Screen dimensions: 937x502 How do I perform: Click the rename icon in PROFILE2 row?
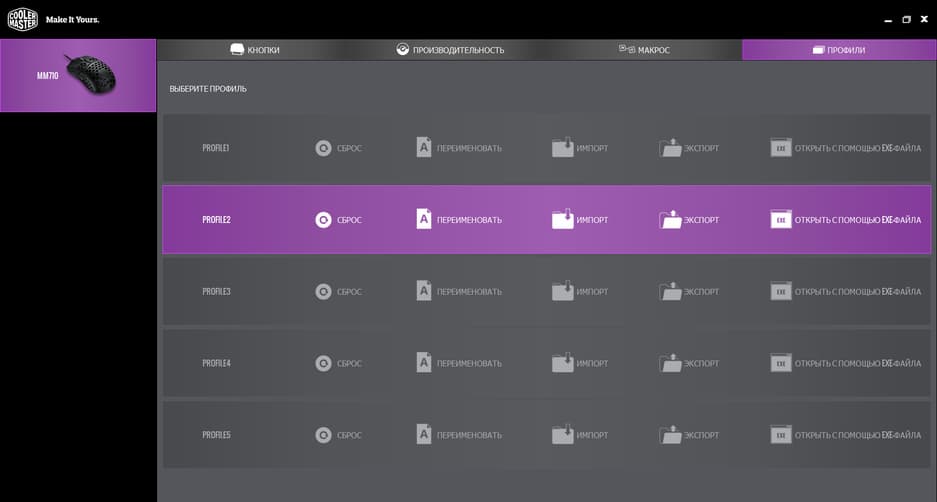pyautogui.click(x=424, y=219)
